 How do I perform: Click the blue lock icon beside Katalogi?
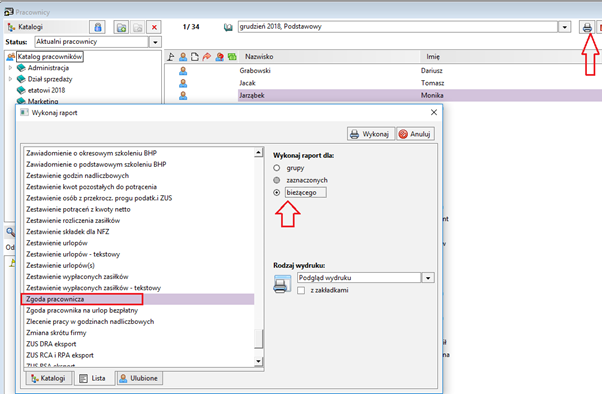click(x=98, y=27)
